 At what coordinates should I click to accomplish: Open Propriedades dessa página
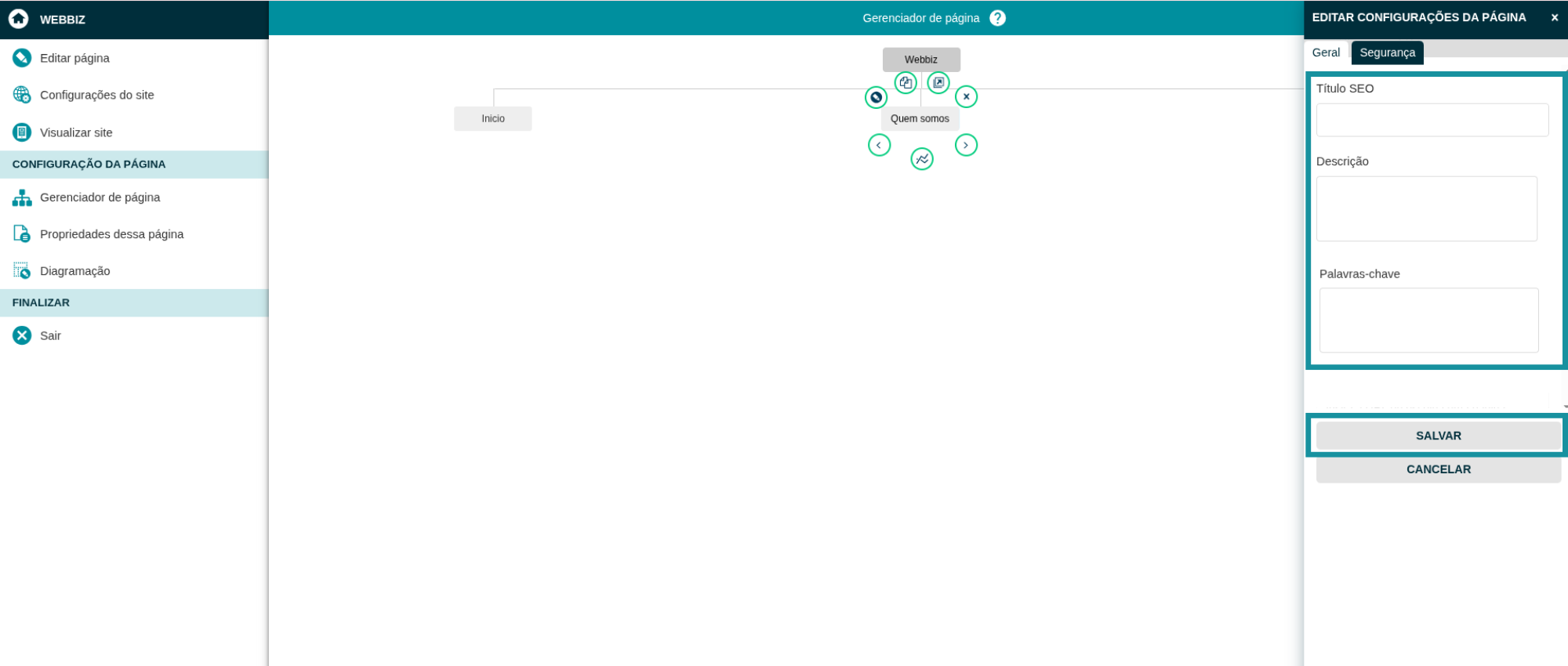point(111,234)
